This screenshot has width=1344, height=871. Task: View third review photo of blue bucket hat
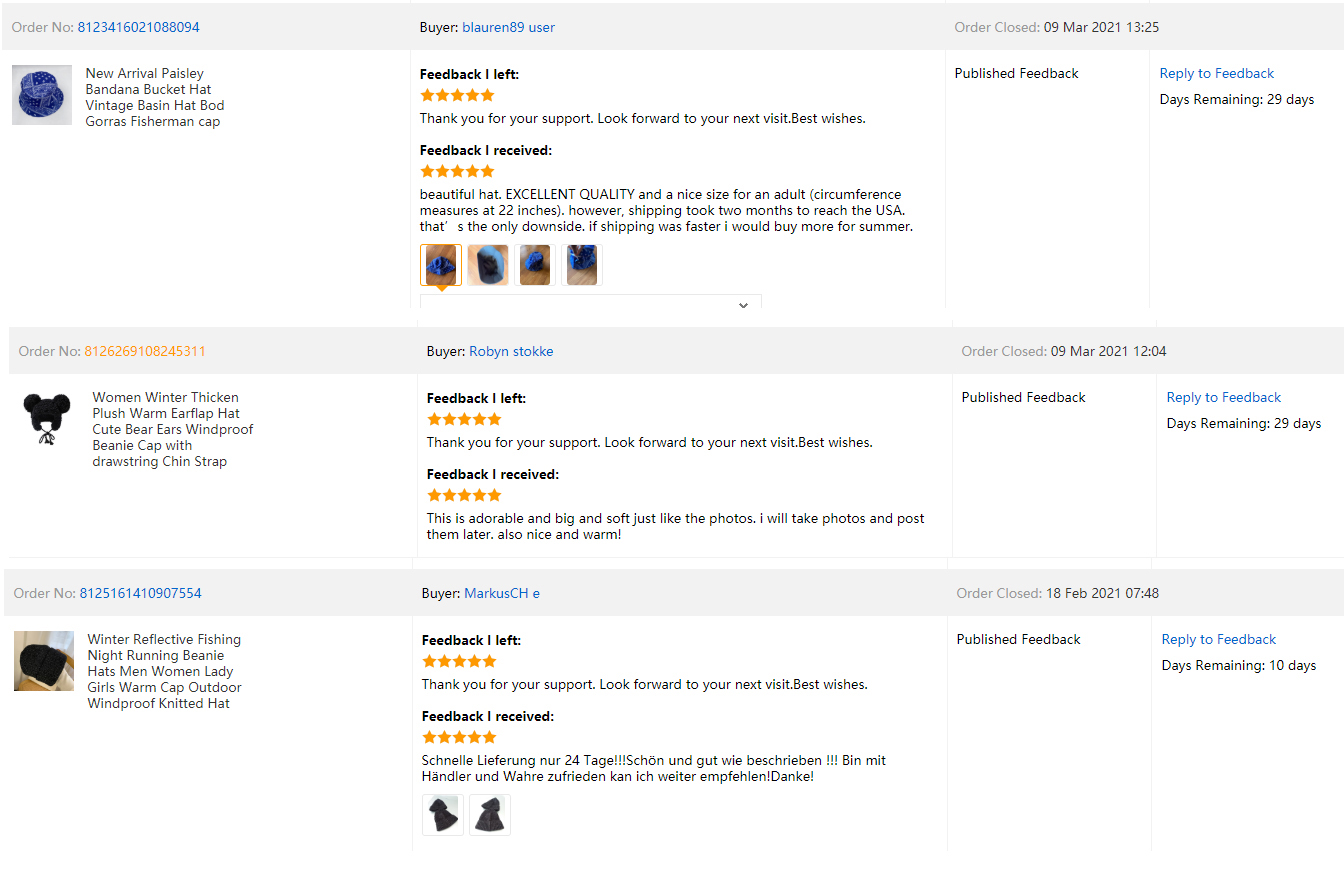click(535, 265)
